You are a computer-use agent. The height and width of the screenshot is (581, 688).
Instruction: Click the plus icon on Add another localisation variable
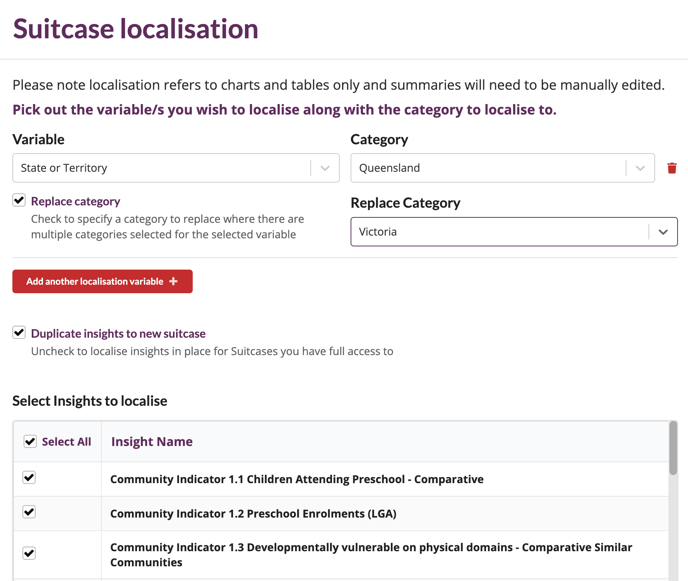click(x=174, y=281)
